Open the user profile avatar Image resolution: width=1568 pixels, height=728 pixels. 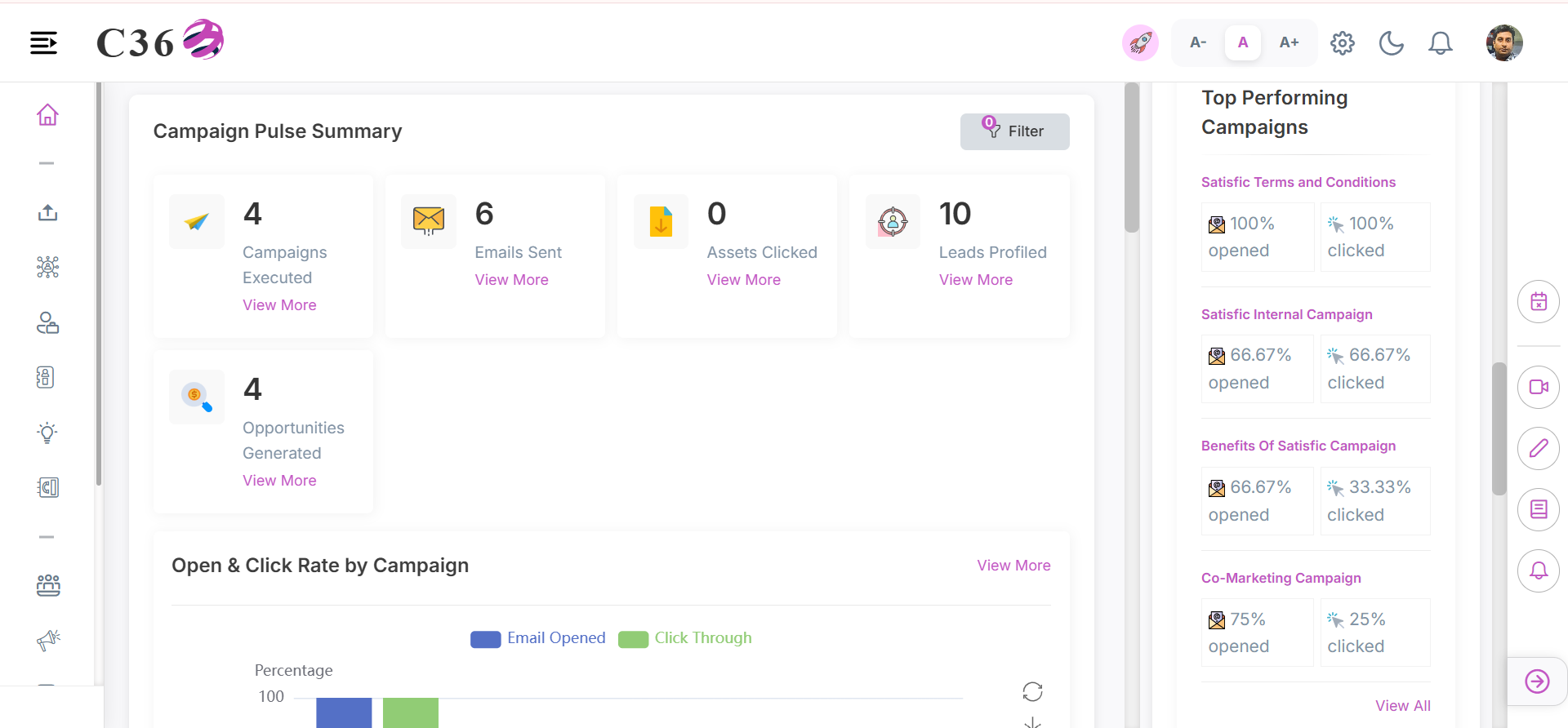(x=1504, y=42)
